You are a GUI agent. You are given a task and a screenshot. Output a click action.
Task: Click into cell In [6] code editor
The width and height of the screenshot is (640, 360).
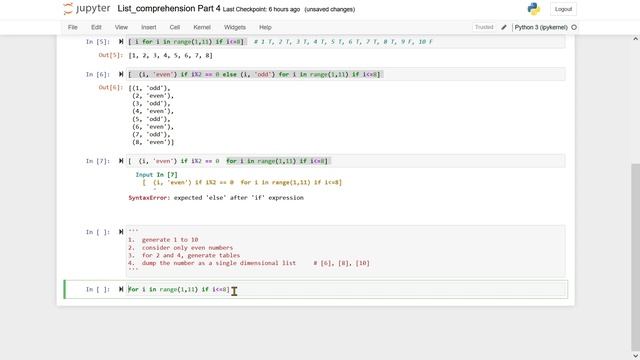tap(346, 74)
